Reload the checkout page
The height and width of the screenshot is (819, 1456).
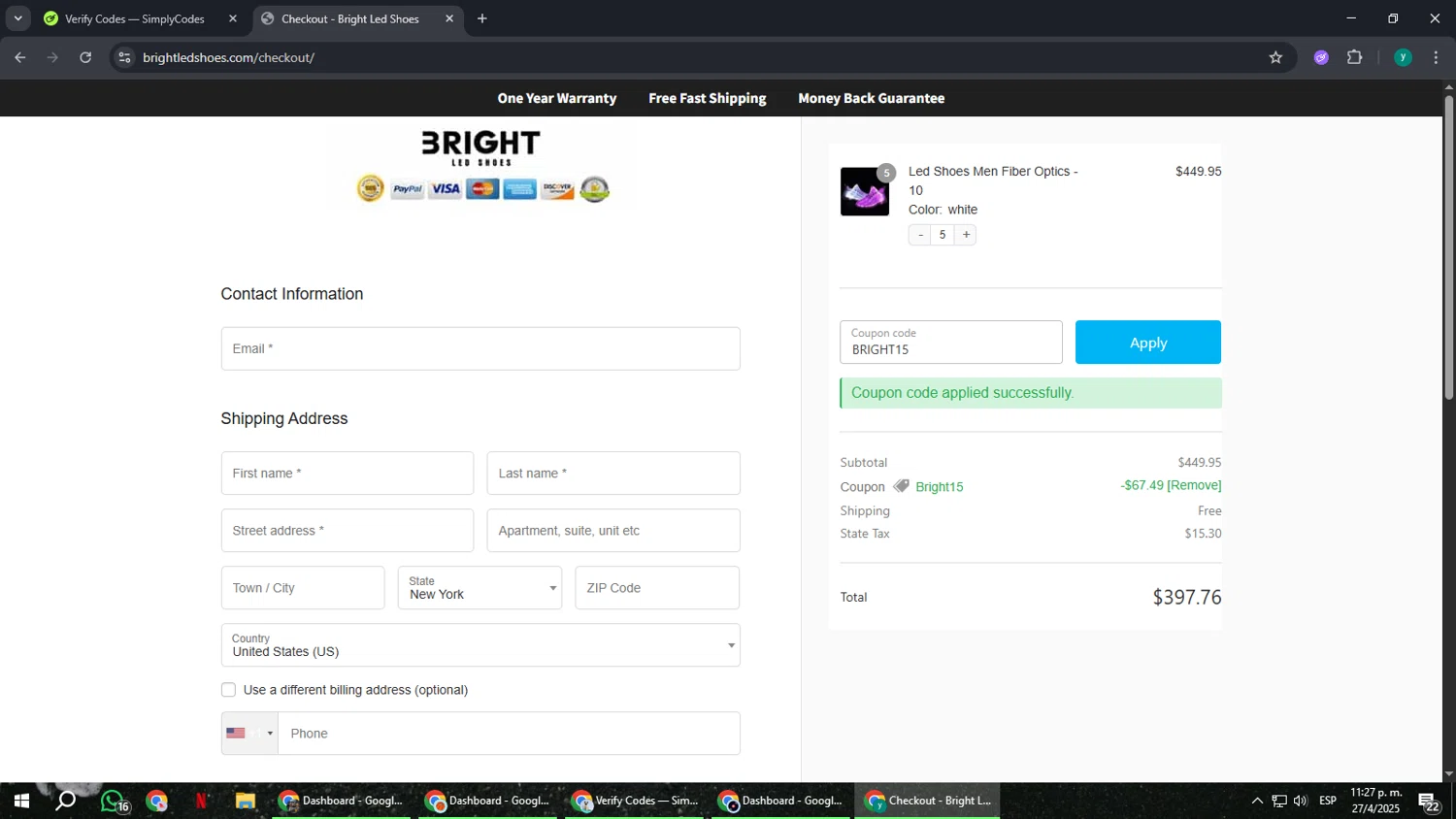[x=85, y=57]
